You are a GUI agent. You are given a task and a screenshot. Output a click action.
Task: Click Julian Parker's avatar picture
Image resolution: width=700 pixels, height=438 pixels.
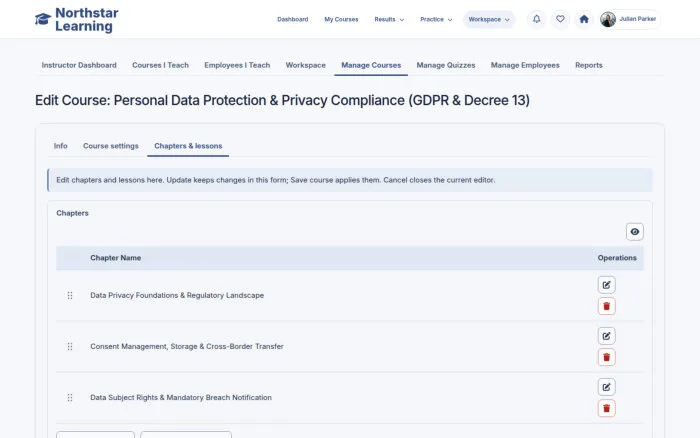point(608,19)
